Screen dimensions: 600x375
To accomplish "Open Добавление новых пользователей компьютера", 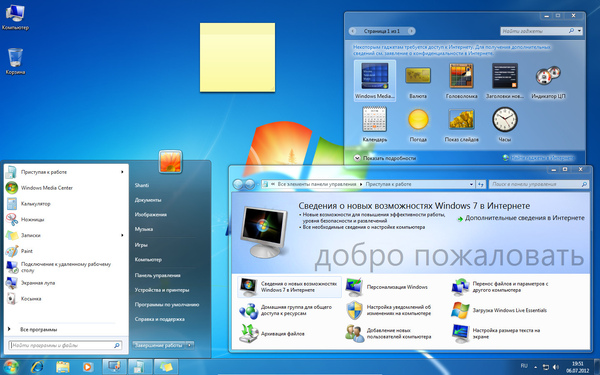I will [x=388, y=333].
